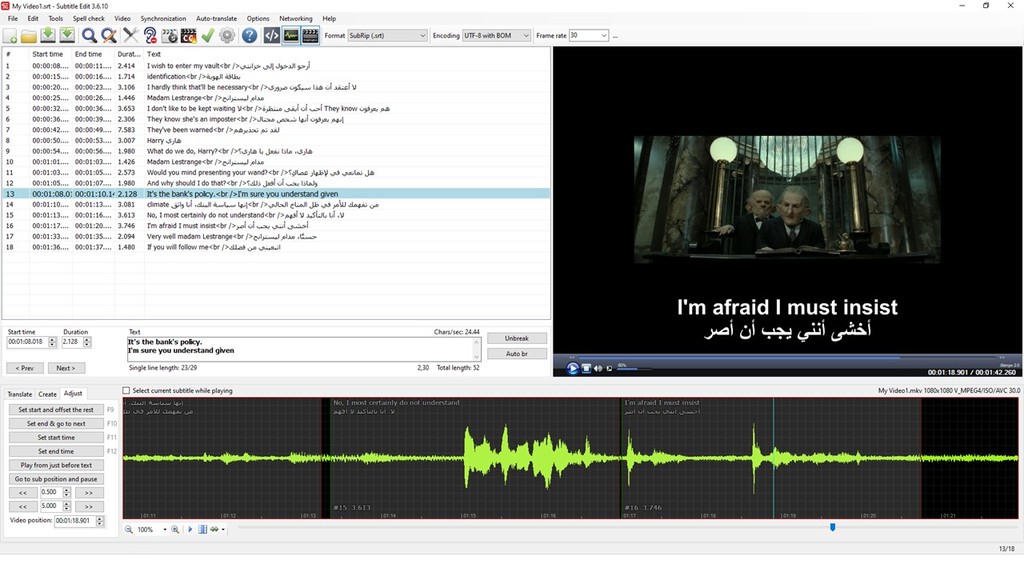Click Play from just before text

pyautogui.click(x=56, y=466)
